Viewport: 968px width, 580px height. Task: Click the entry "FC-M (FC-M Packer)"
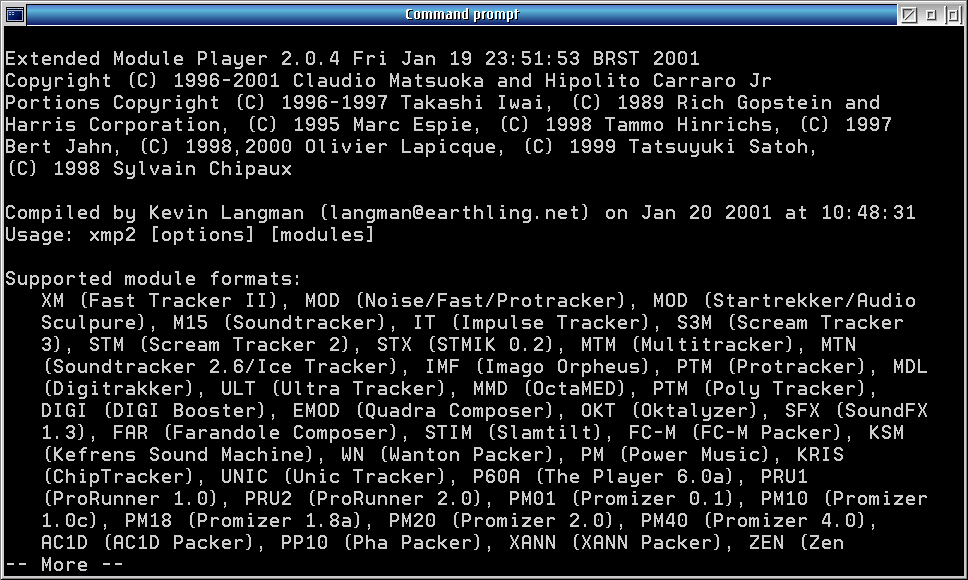(x=735, y=433)
